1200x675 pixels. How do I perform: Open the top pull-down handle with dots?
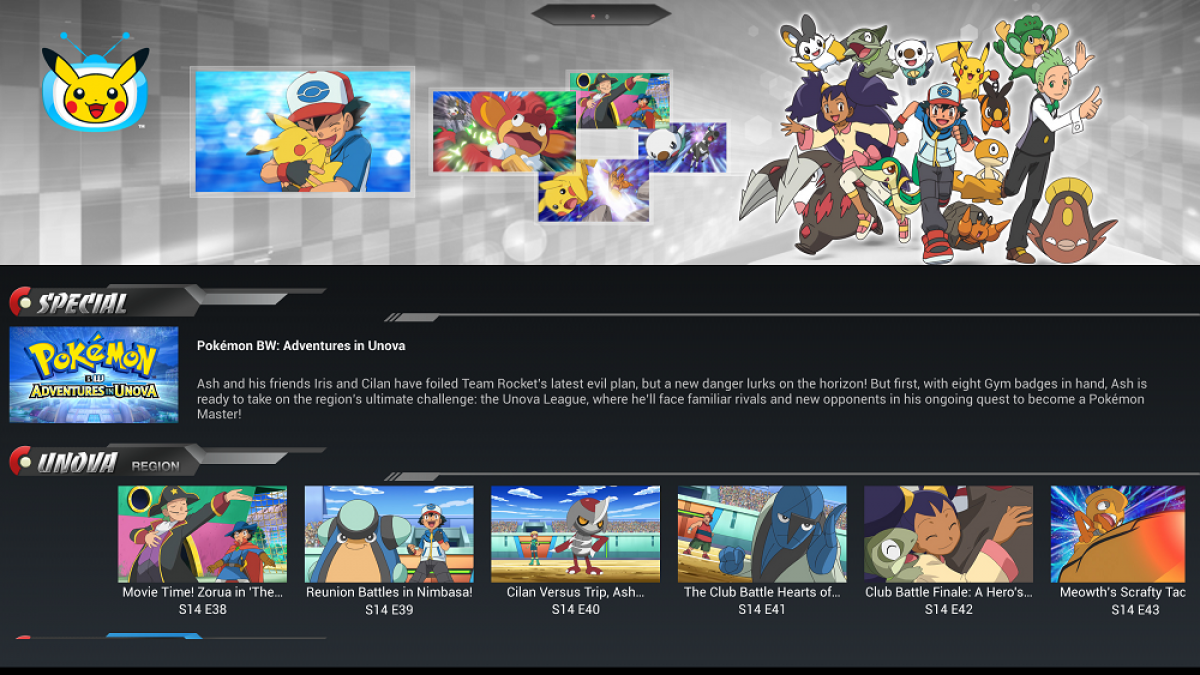(601, 15)
